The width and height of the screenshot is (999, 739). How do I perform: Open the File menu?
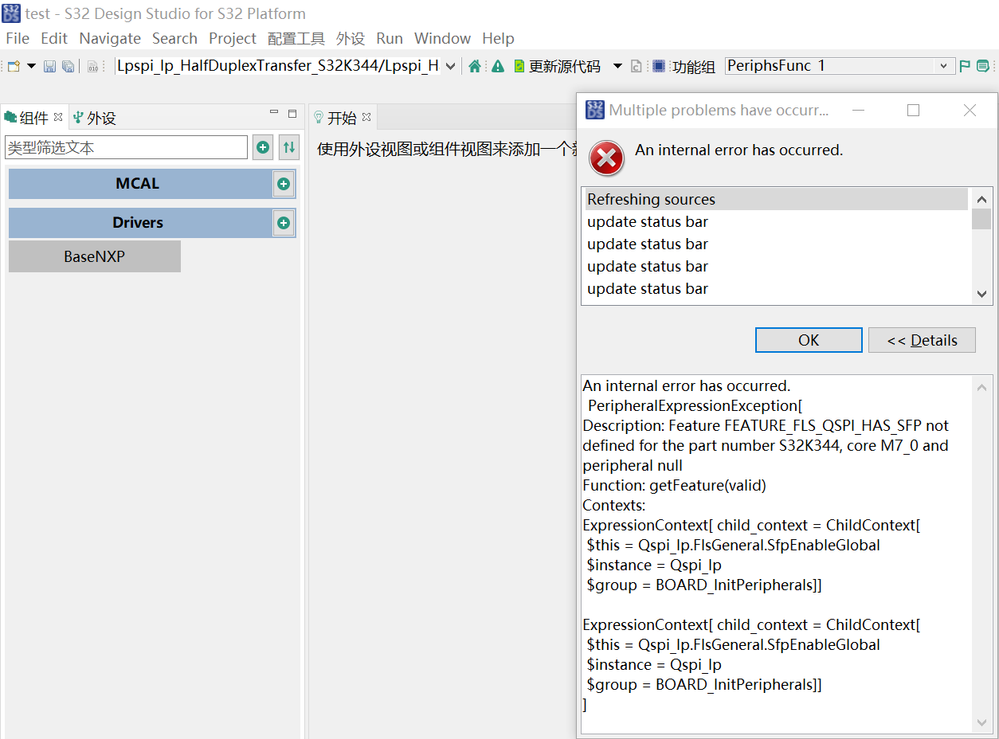tap(18, 38)
